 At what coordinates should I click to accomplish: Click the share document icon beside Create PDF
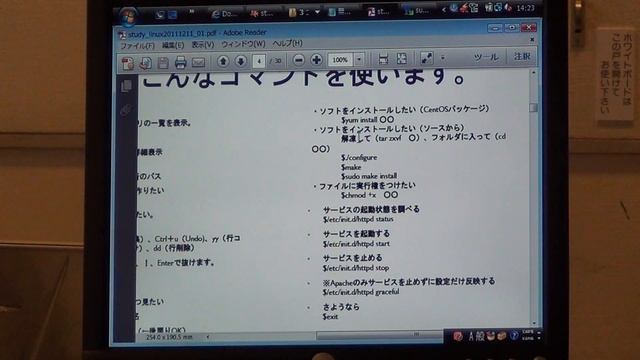[x=146, y=63]
